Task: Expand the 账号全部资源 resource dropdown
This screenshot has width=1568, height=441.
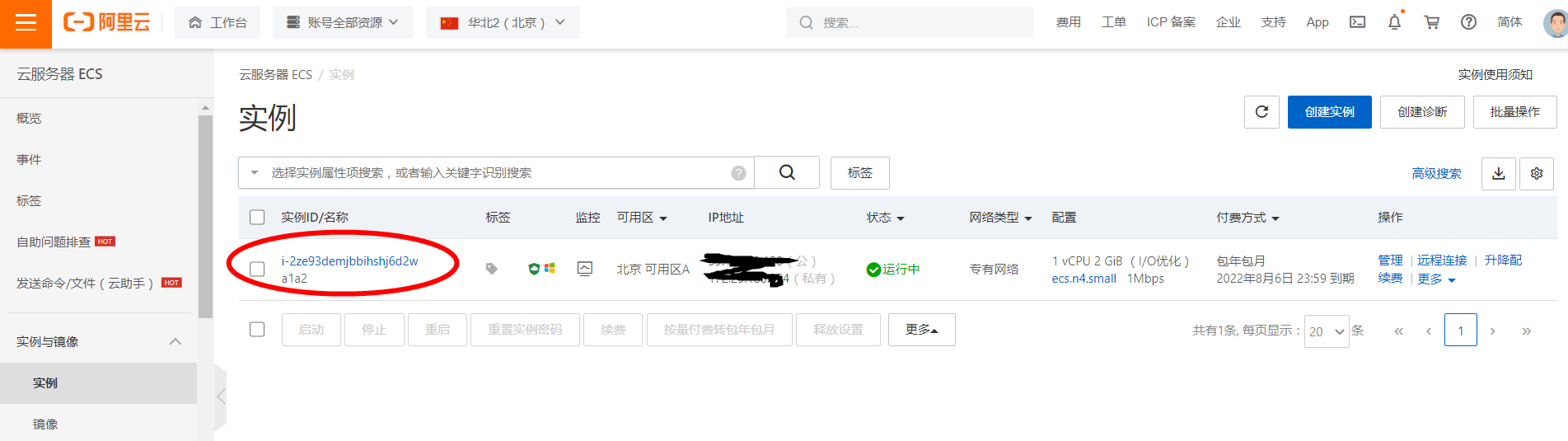Action: click(x=342, y=22)
